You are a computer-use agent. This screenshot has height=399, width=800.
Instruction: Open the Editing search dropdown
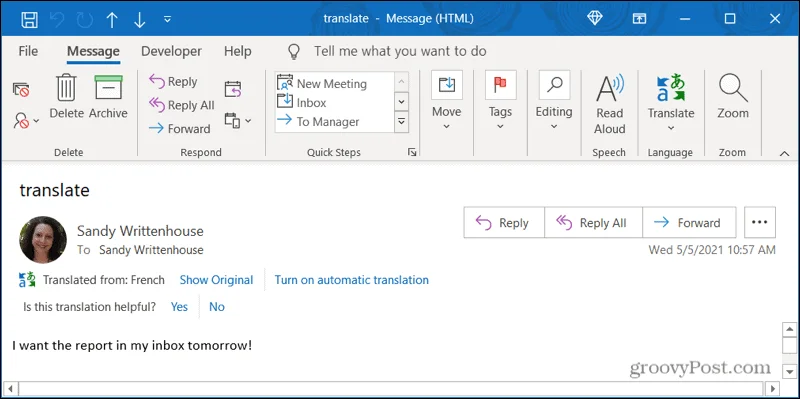[x=554, y=101]
